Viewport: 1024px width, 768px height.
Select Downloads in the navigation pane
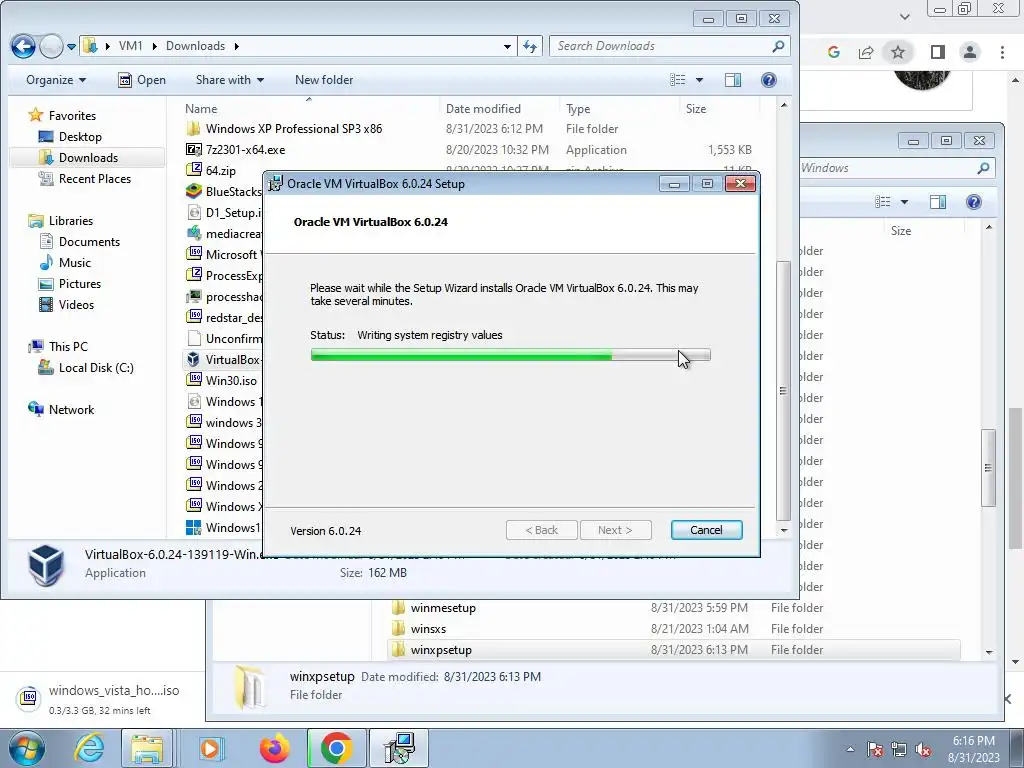[88, 157]
